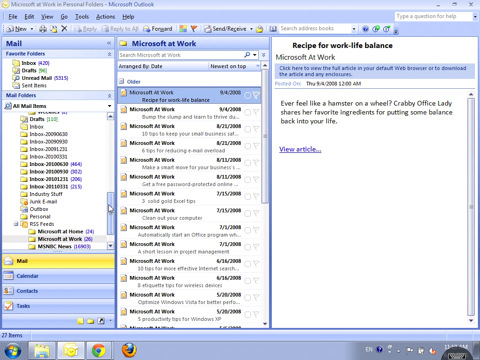Open the Tools menu
The image size is (480, 360).
82,17
